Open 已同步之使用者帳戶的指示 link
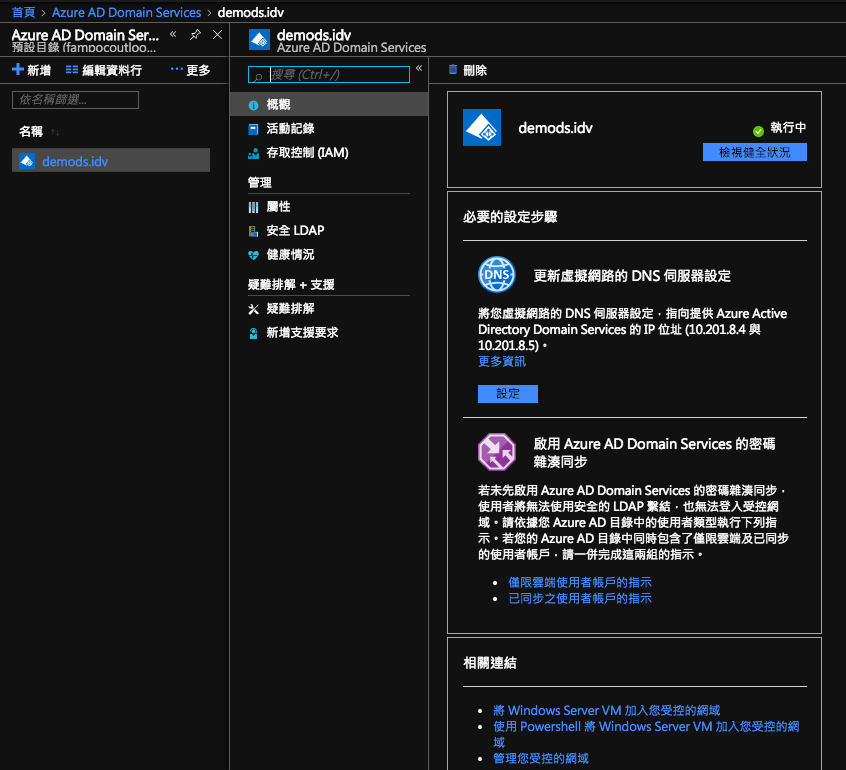The height and width of the screenshot is (770, 846). pyautogui.click(x=580, y=598)
